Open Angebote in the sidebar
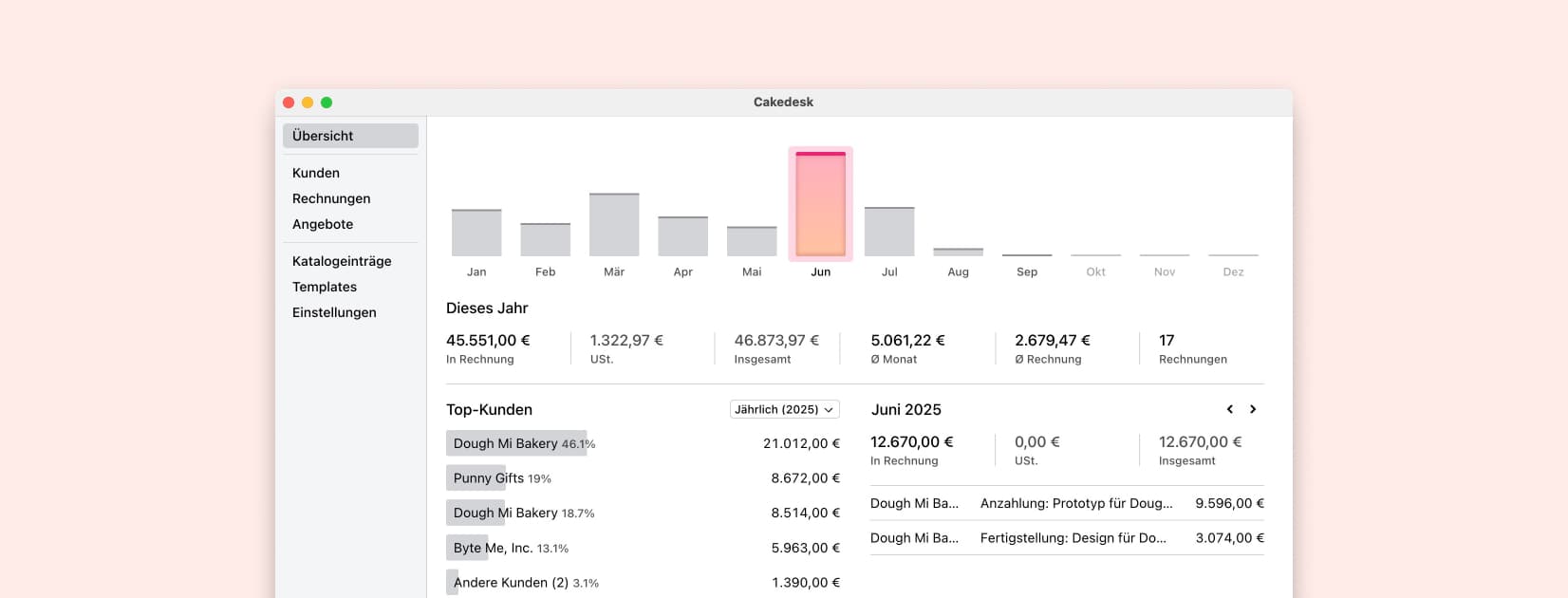 323,224
